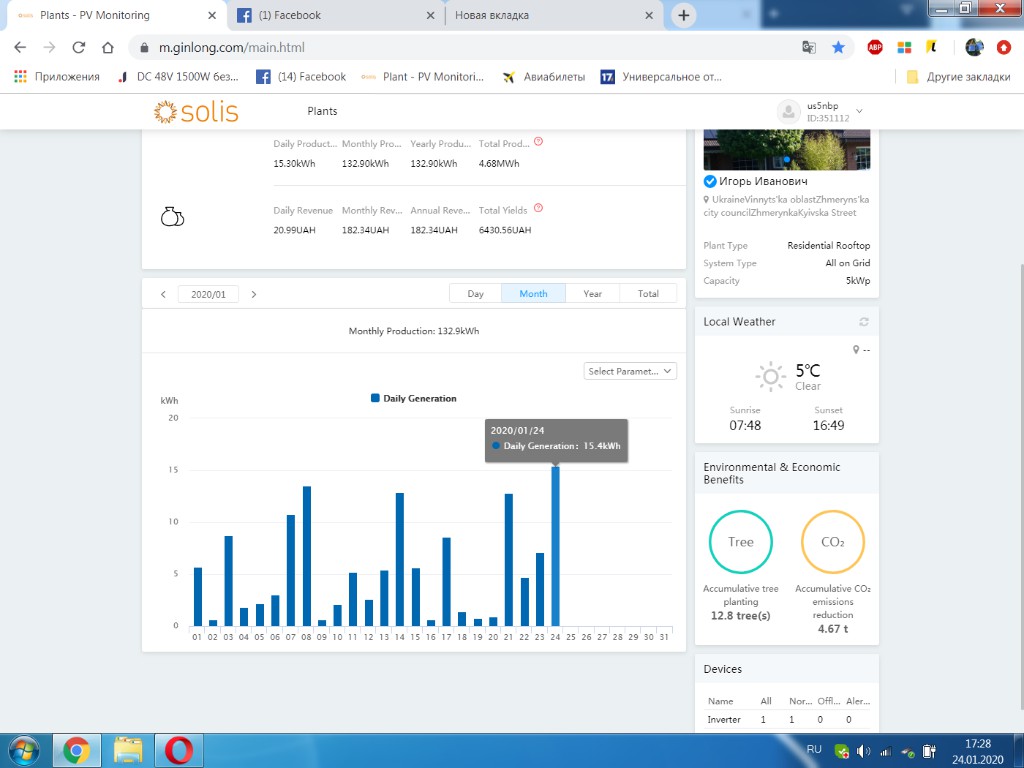Click the Total Yields help icon

tap(538, 208)
